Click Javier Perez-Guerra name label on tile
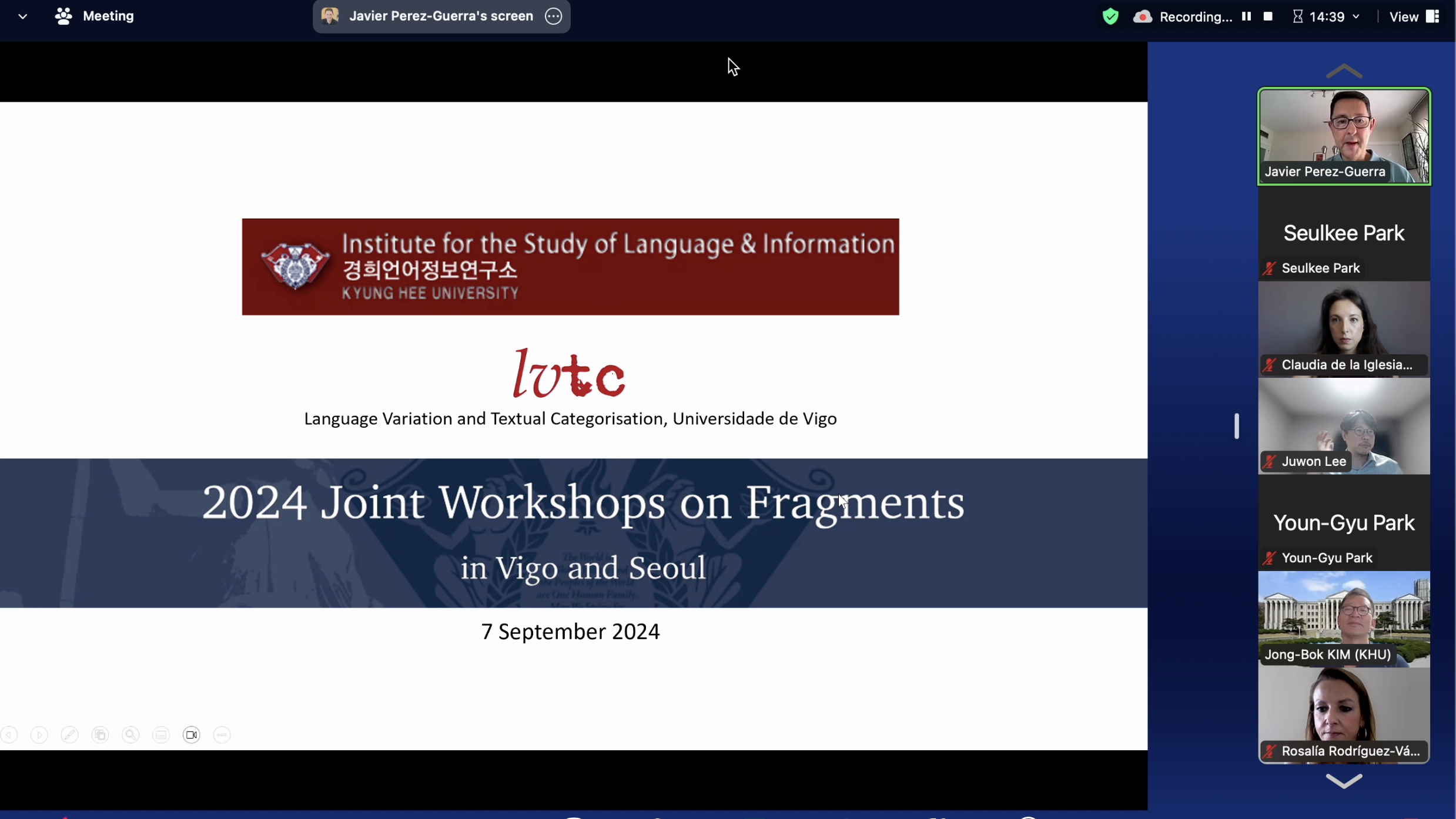The height and width of the screenshot is (819, 1456). pyautogui.click(x=1325, y=172)
